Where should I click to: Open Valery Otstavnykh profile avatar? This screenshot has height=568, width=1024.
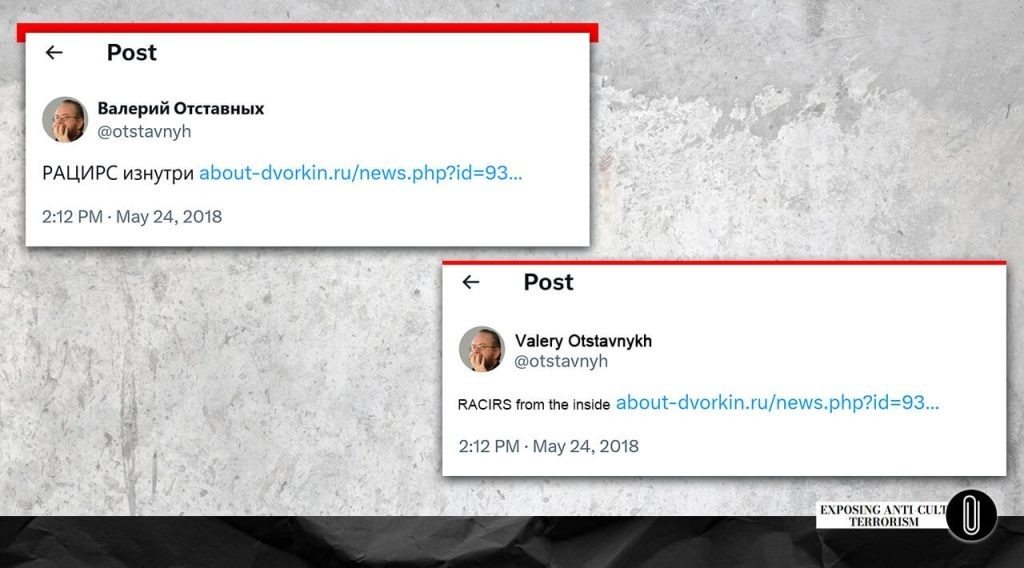point(481,349)
